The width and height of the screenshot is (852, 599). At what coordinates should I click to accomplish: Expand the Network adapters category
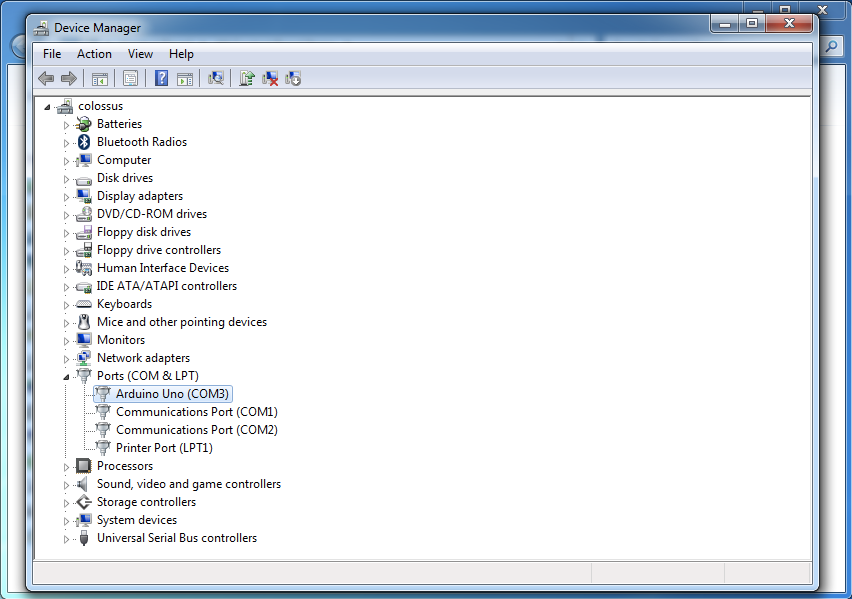[67, 359]
